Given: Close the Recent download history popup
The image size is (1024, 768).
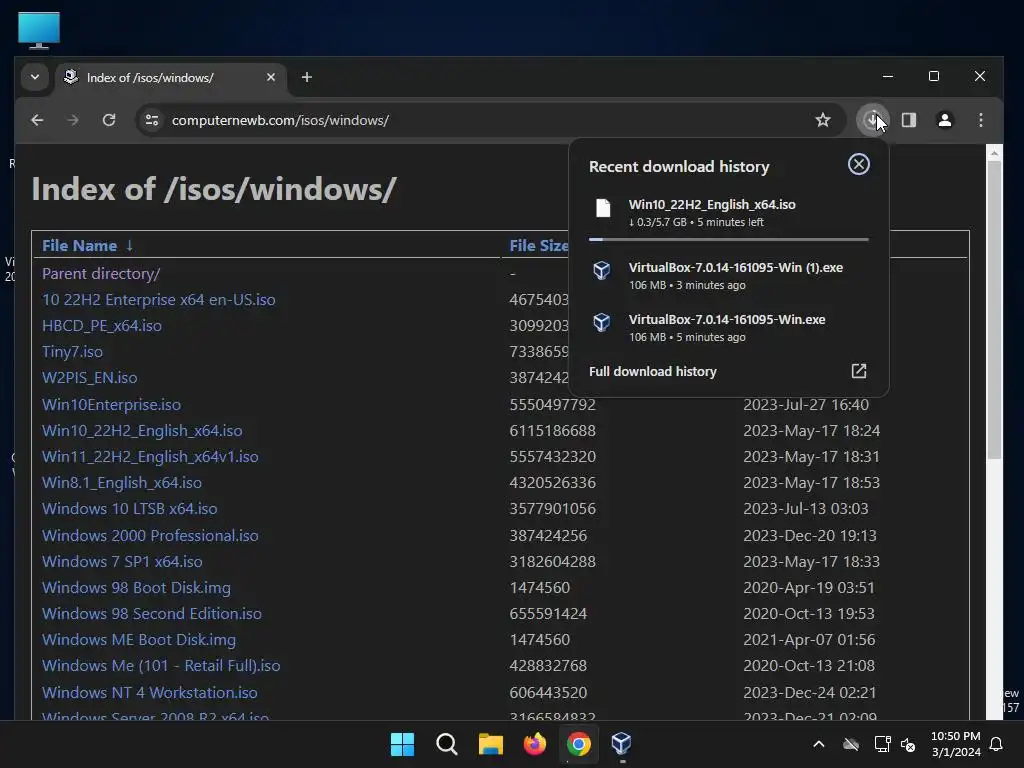Looking at the screenshot, I should coord(859,164).
